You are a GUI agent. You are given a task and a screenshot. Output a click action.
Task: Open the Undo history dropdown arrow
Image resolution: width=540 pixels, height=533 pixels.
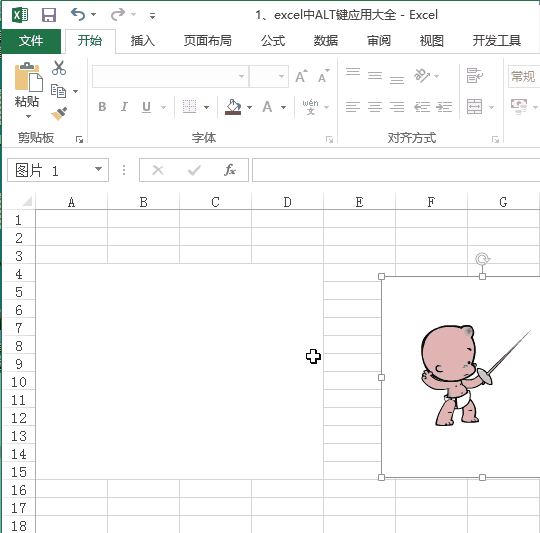click(x=93, y=15)
